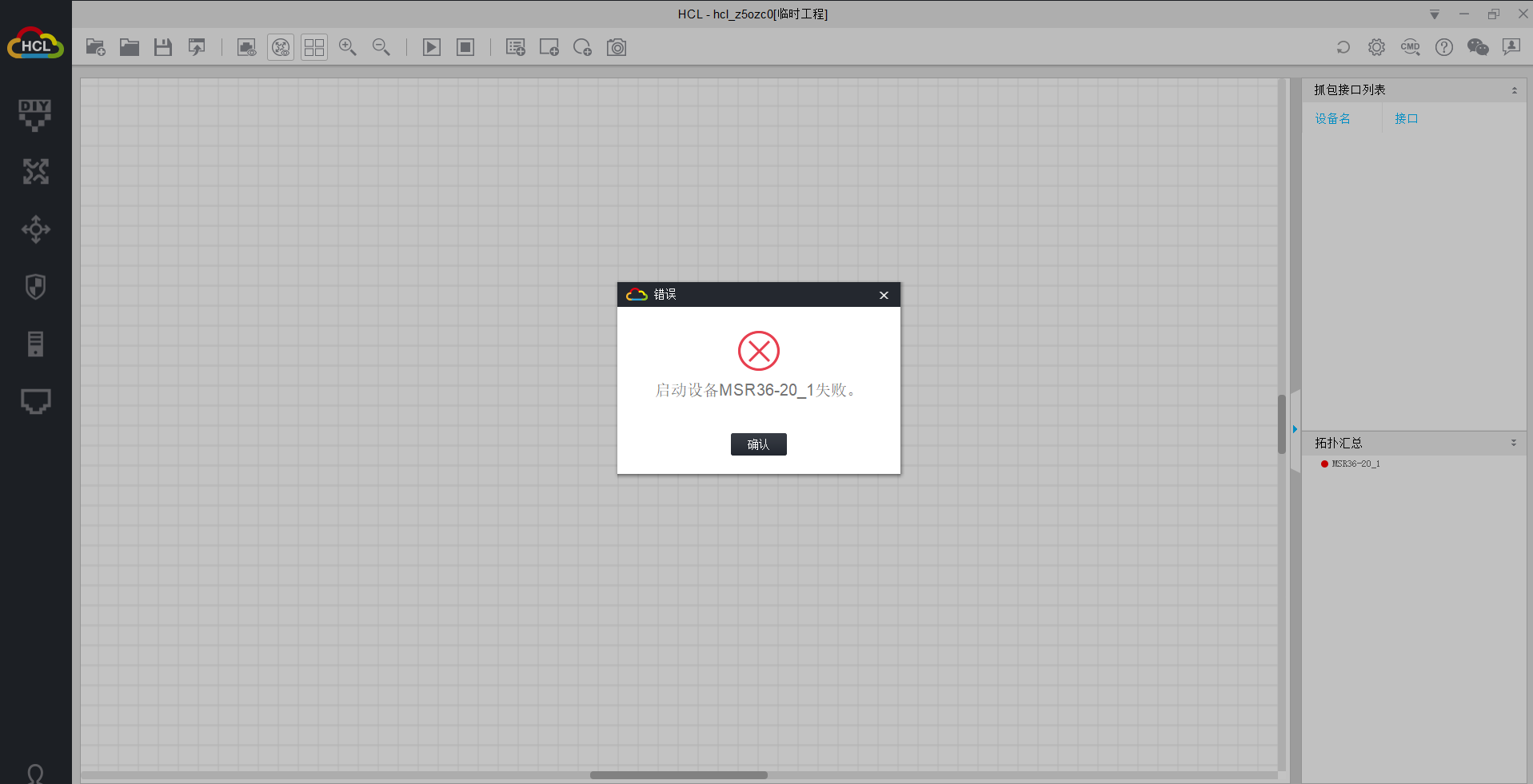Select the server/host device category

click(35, 344)
